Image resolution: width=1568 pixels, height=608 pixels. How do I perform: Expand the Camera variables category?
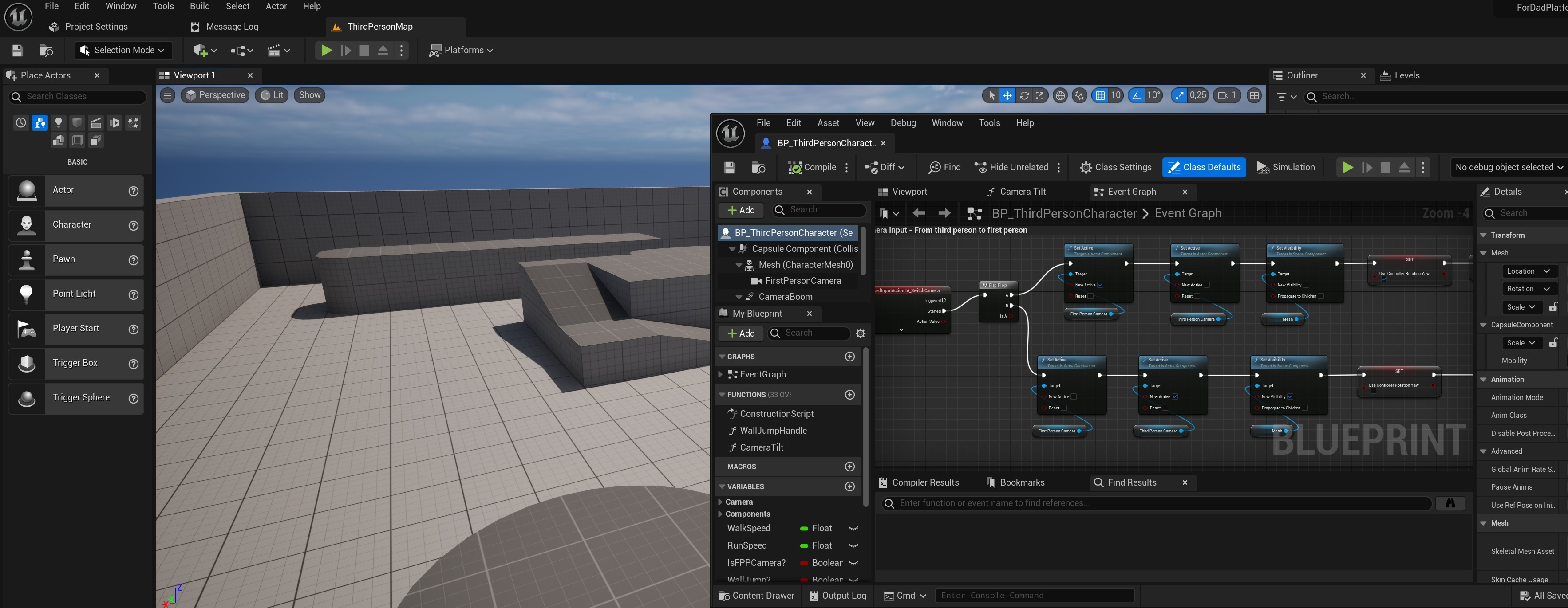click(721, 502)
